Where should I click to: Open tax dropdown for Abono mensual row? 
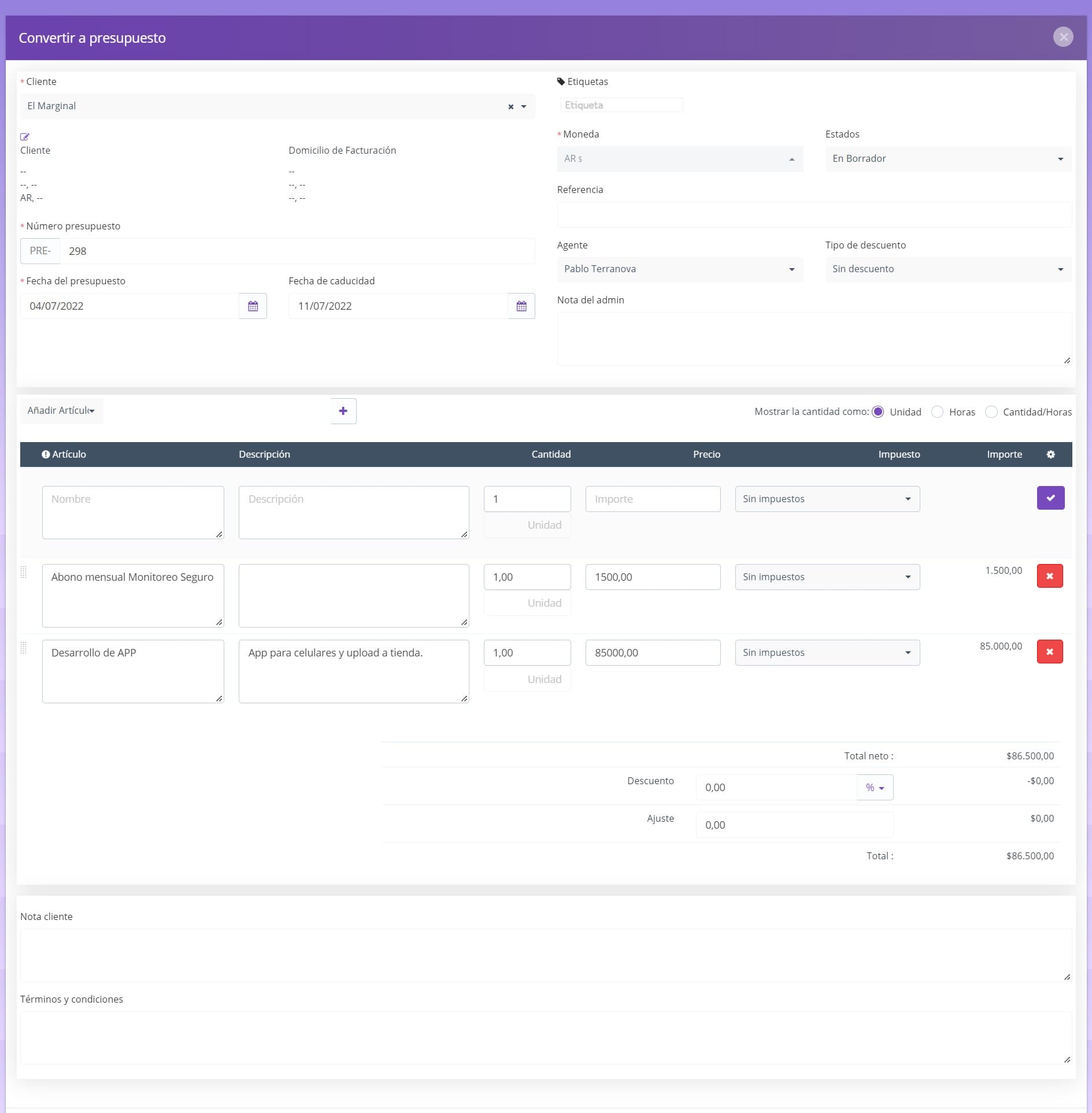point(827,577)
